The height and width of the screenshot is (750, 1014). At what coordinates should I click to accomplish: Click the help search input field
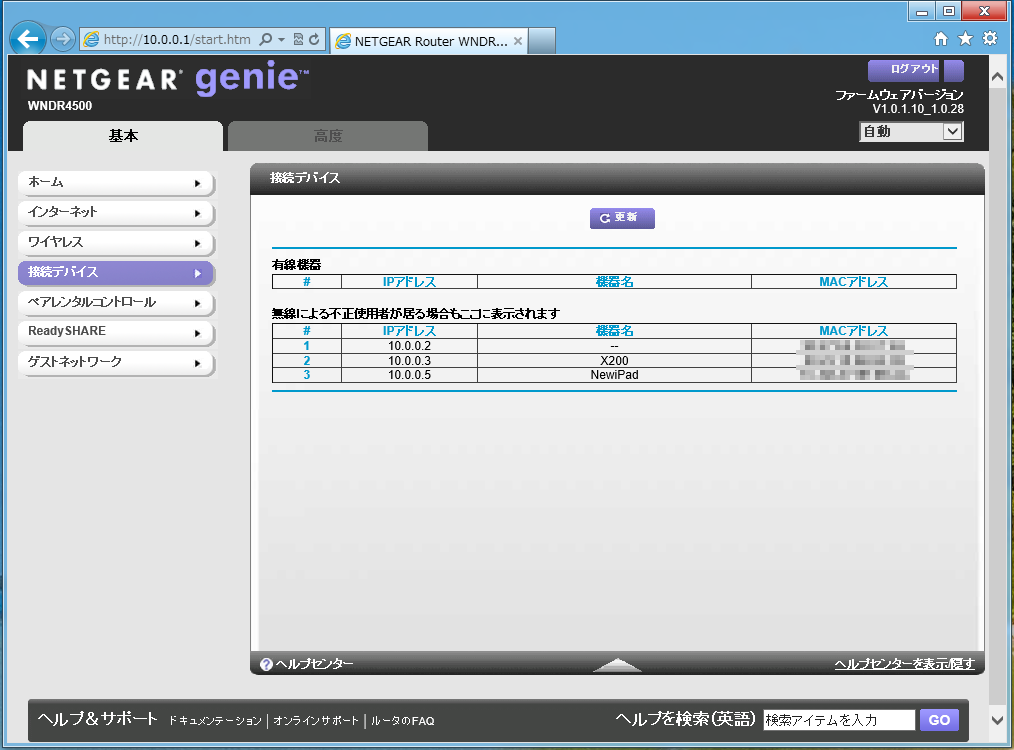point(838,720)
